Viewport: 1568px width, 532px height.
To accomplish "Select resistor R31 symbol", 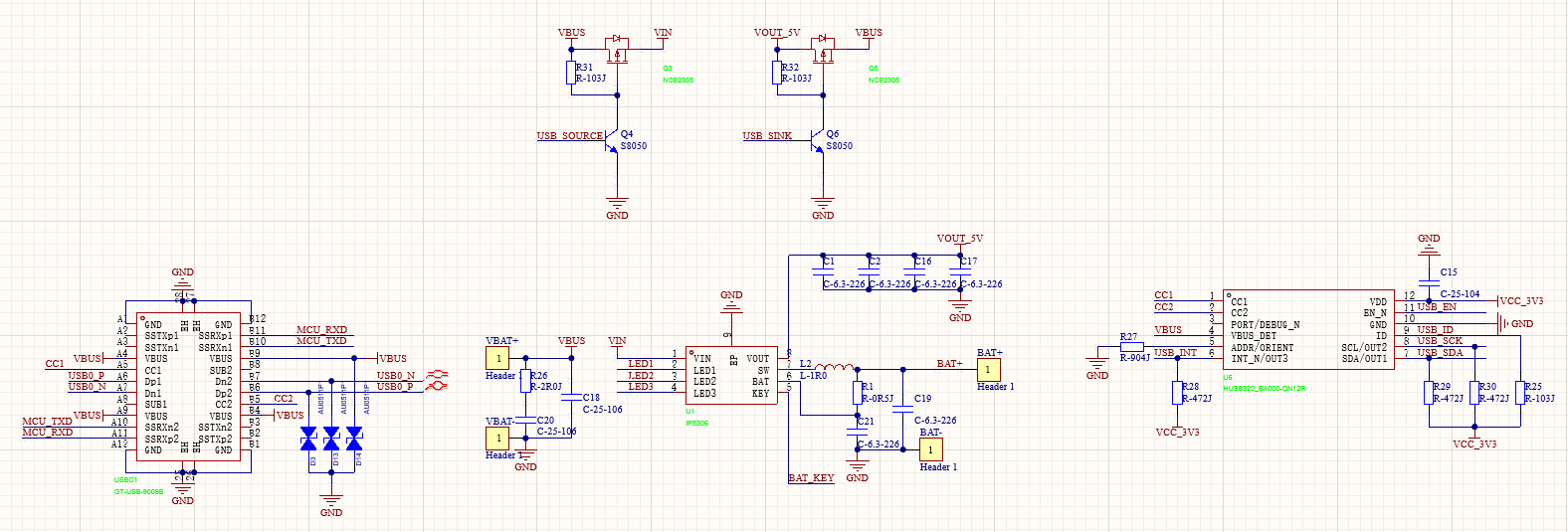I will 571,73.
